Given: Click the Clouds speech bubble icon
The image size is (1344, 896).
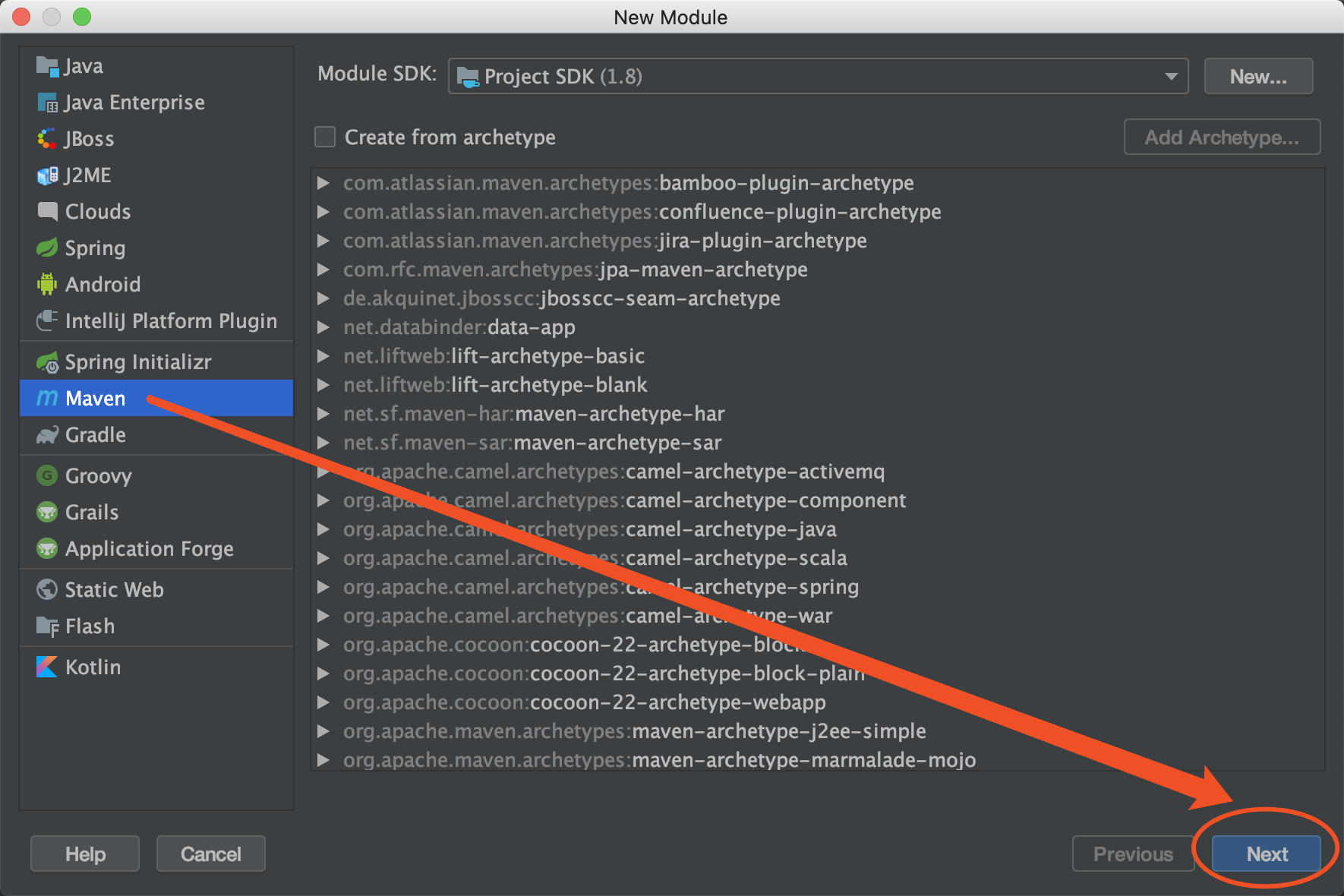Looking at the screenshot, I should (x=47, y=212).
